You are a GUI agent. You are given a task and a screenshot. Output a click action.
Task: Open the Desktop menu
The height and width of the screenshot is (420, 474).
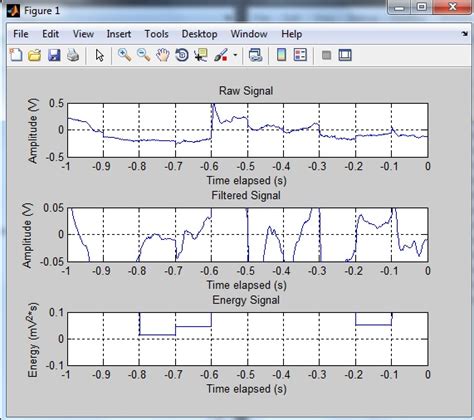point(199,34)
